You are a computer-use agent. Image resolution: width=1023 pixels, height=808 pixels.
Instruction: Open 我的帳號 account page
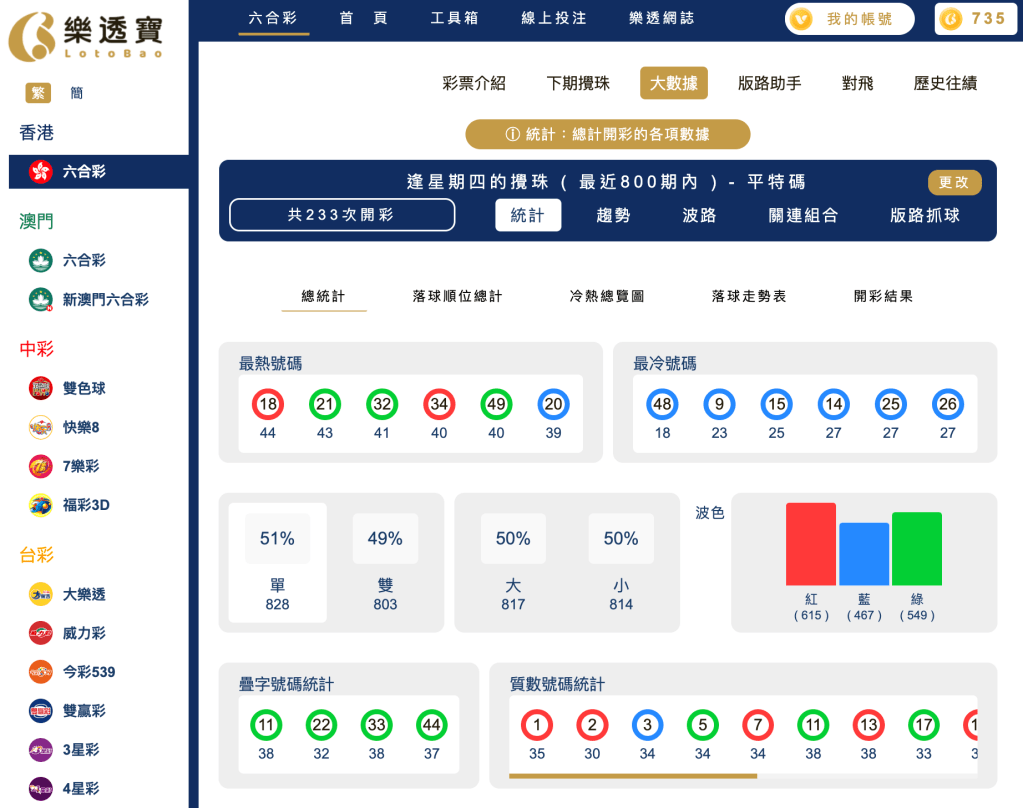[x=849, y=19]
